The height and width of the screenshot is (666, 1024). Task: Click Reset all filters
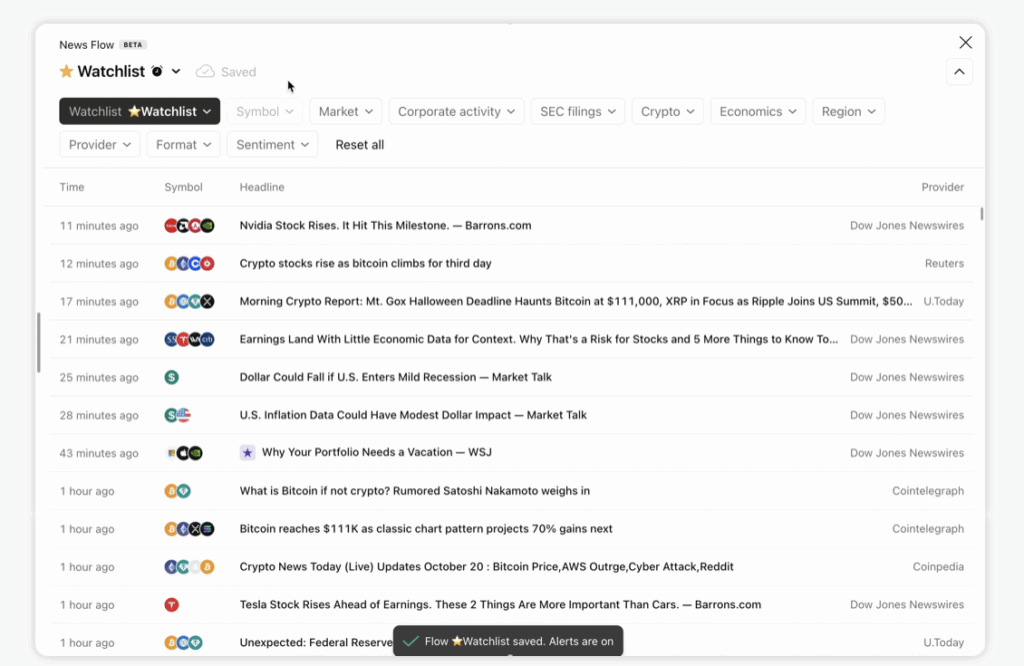click(x=360, y=145)
